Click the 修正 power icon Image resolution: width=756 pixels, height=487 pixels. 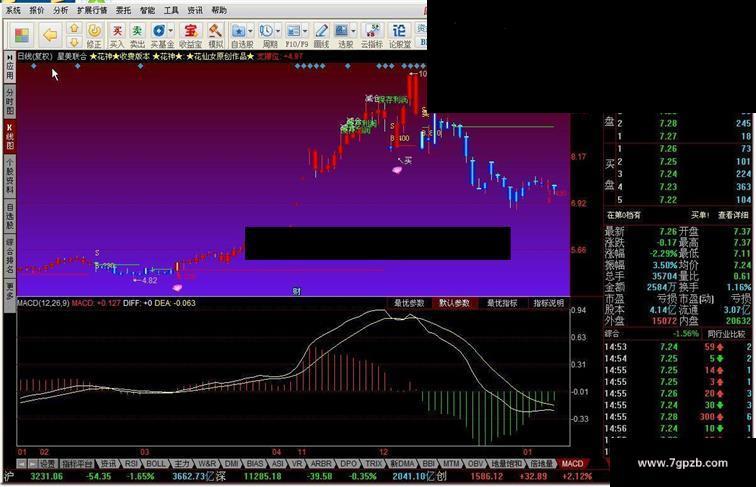pyautogui.click(x=94, y=31)
